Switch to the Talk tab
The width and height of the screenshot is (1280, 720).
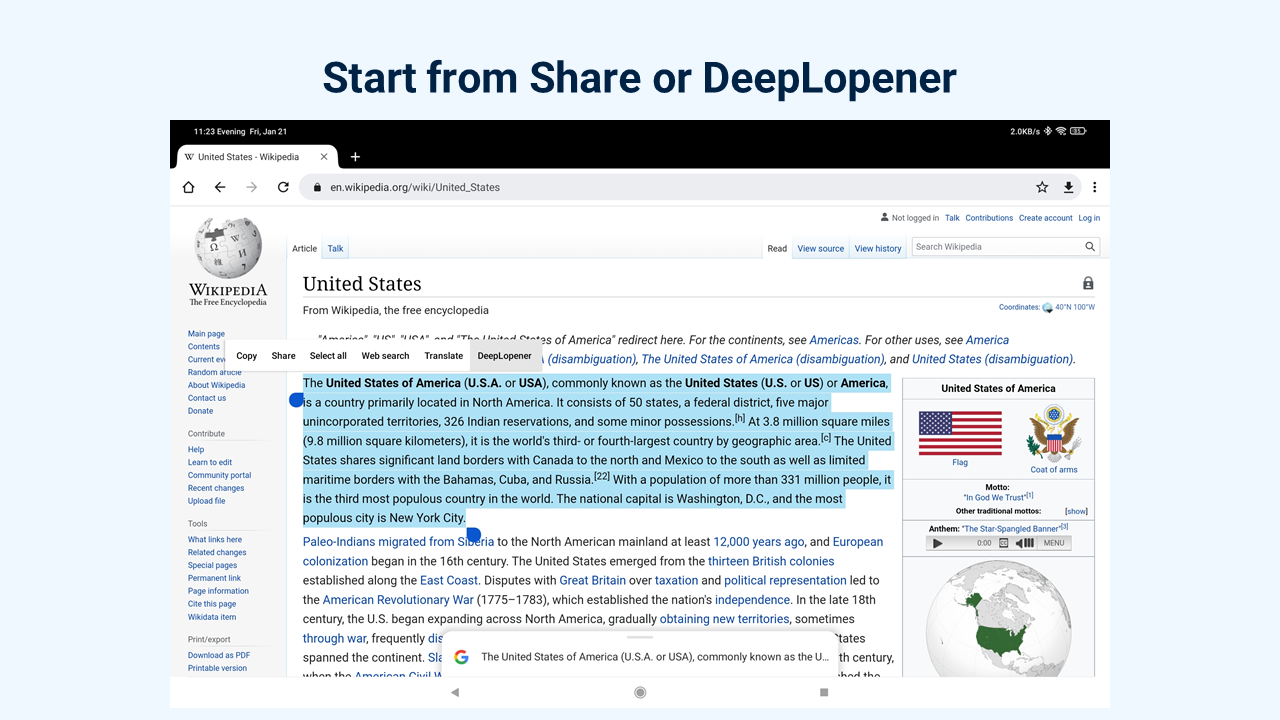tap(335, 248)
